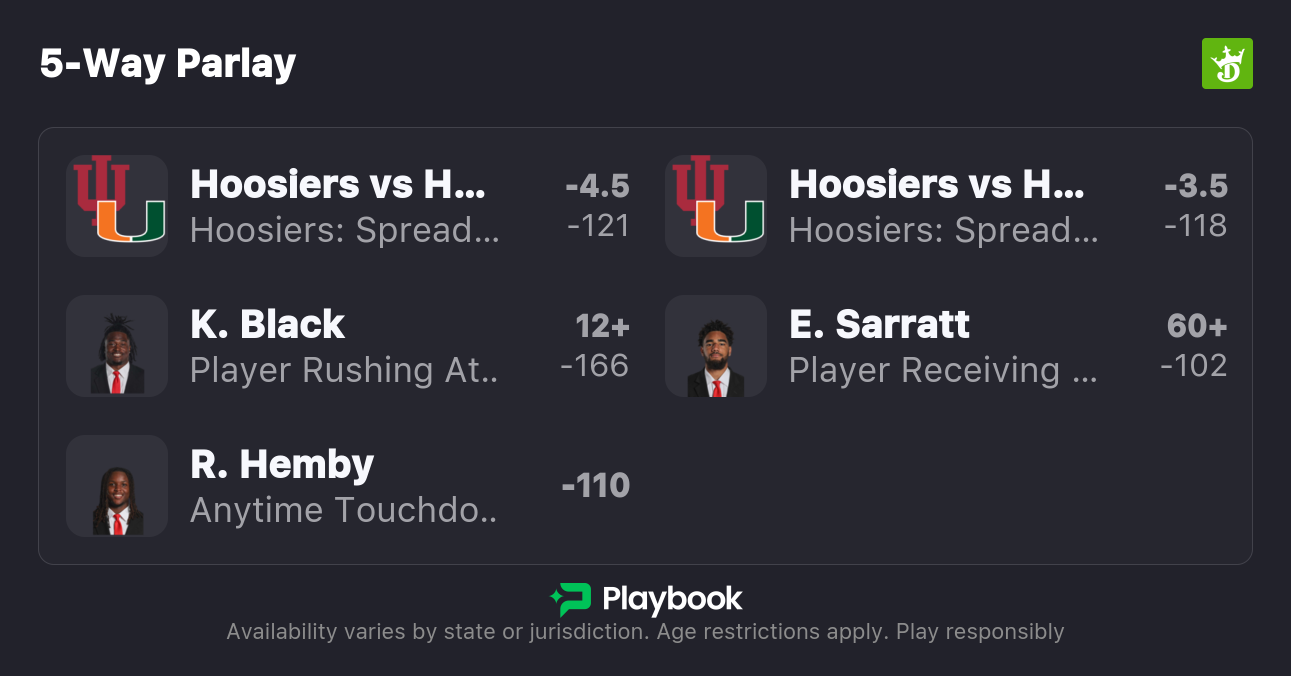Click the 60+ receiving line
The height and width of the screenshot is (676, 1291).
[1196, 326]
